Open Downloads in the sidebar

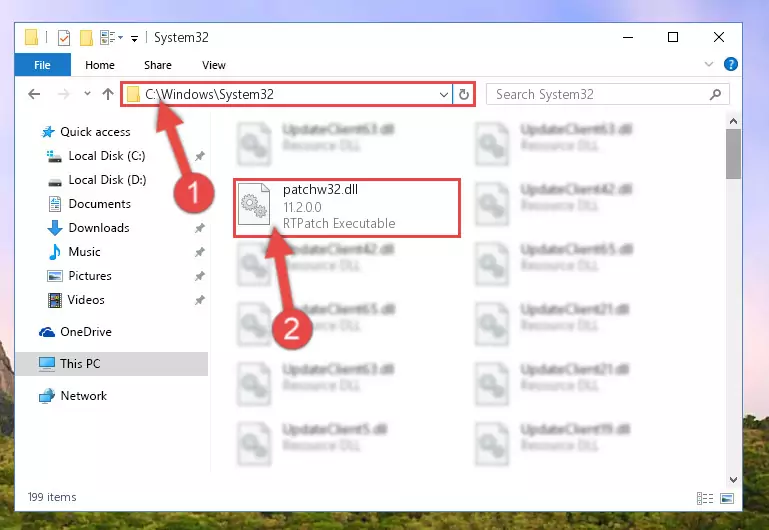click(99, 227)
